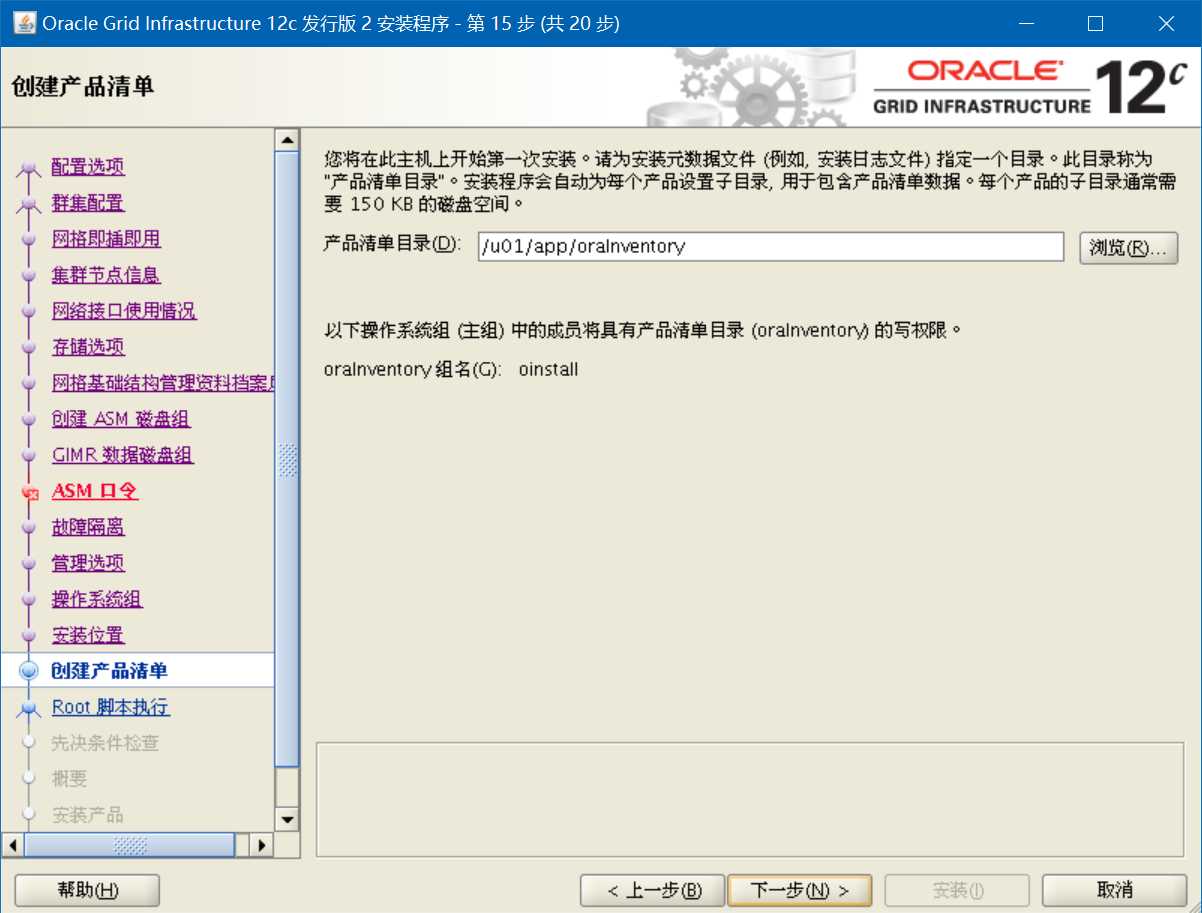This screenshot has width=1202, height=913.
Task: Click the active bullet beside 创建产品清单
Action: pyautogui.click(x=29, y=671)
